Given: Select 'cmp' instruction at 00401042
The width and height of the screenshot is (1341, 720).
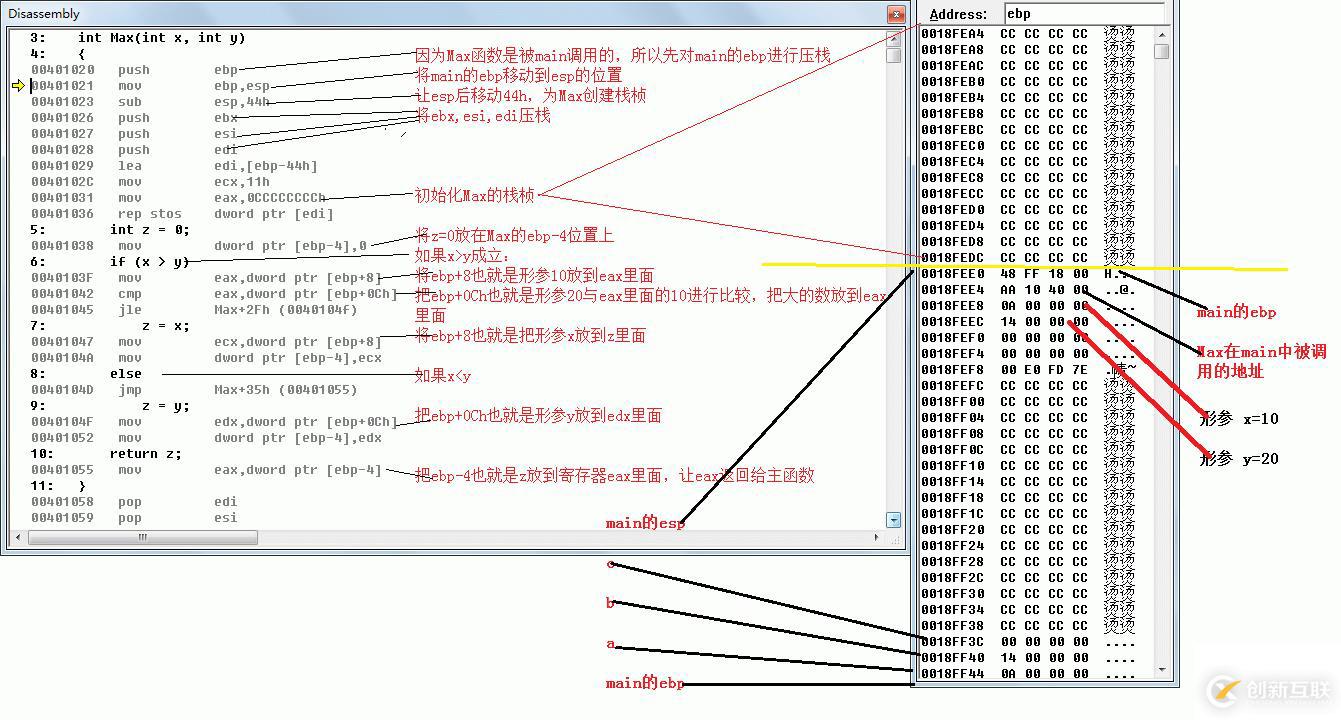Looking at the screenshot, I should click(x=214, y=294).
